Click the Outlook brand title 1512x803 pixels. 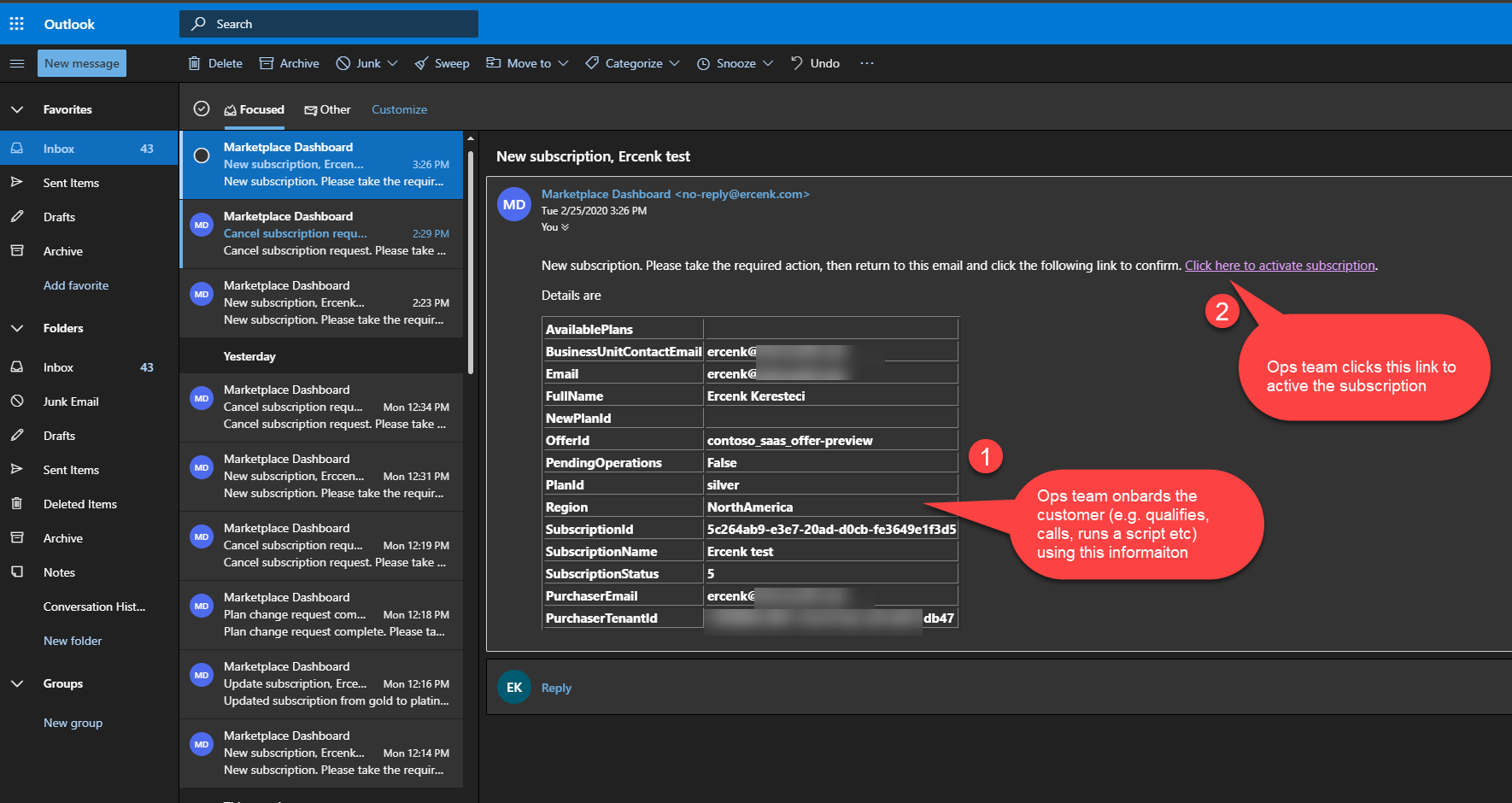pyautogui.click(x=69, y=24)
